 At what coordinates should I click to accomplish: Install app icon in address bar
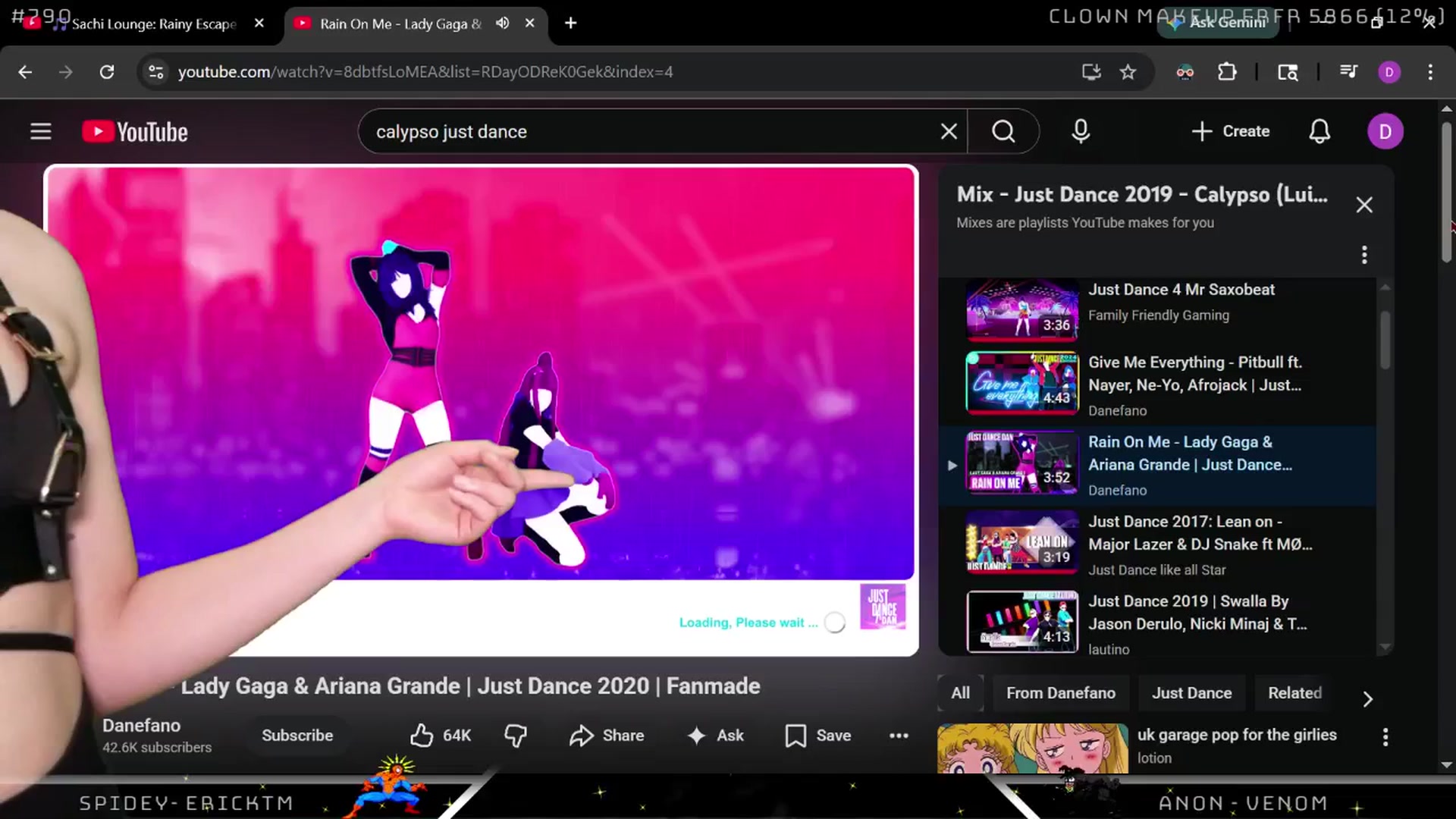pyautogui.click(x=1091, y=72)
